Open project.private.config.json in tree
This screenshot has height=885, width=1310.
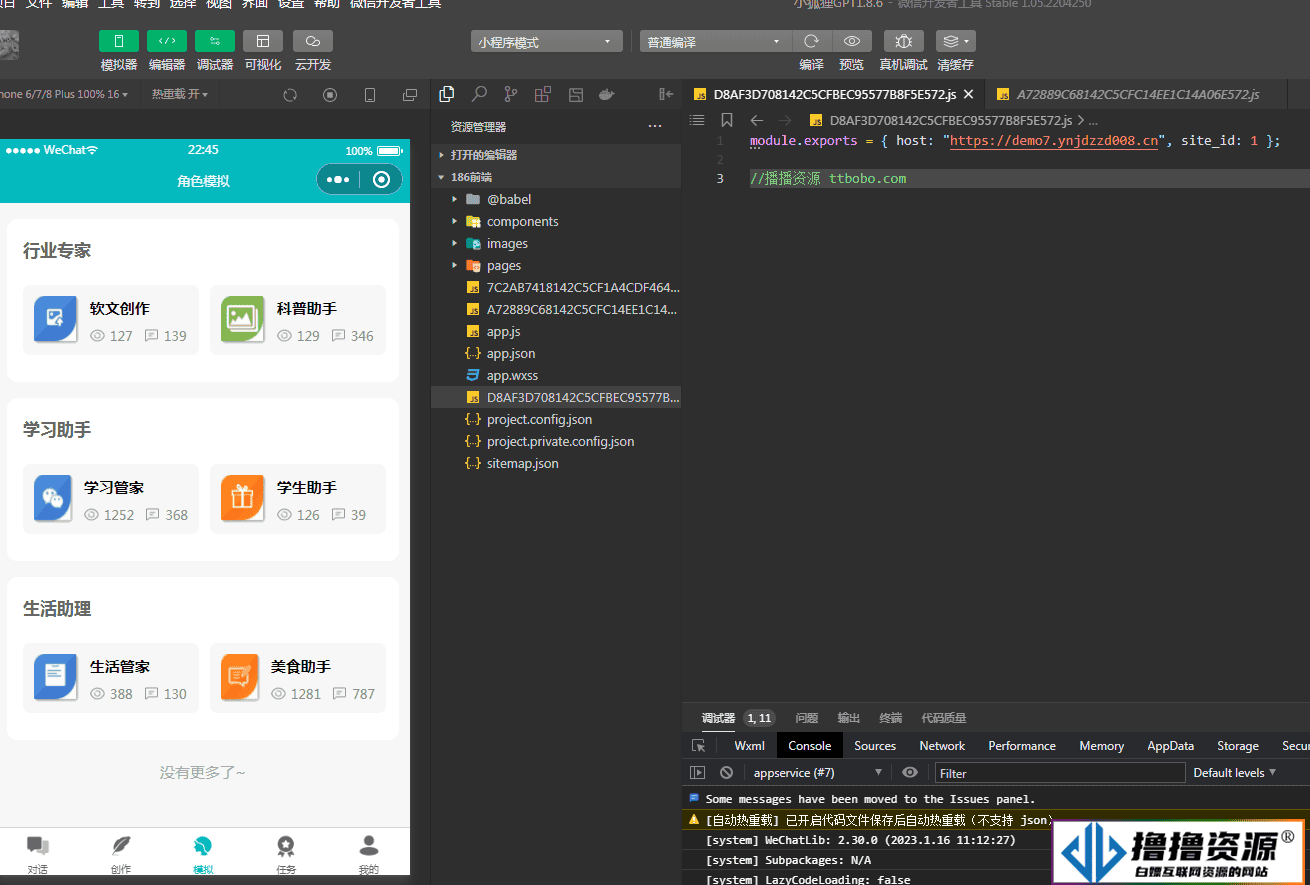[556, 441]
